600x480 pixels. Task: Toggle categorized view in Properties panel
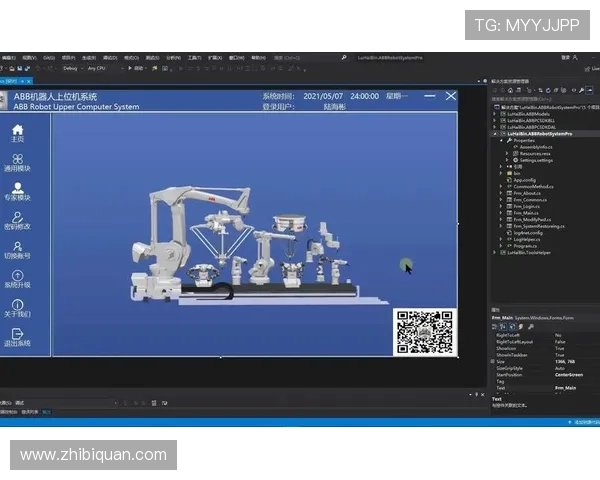click(x=494, y=327)
